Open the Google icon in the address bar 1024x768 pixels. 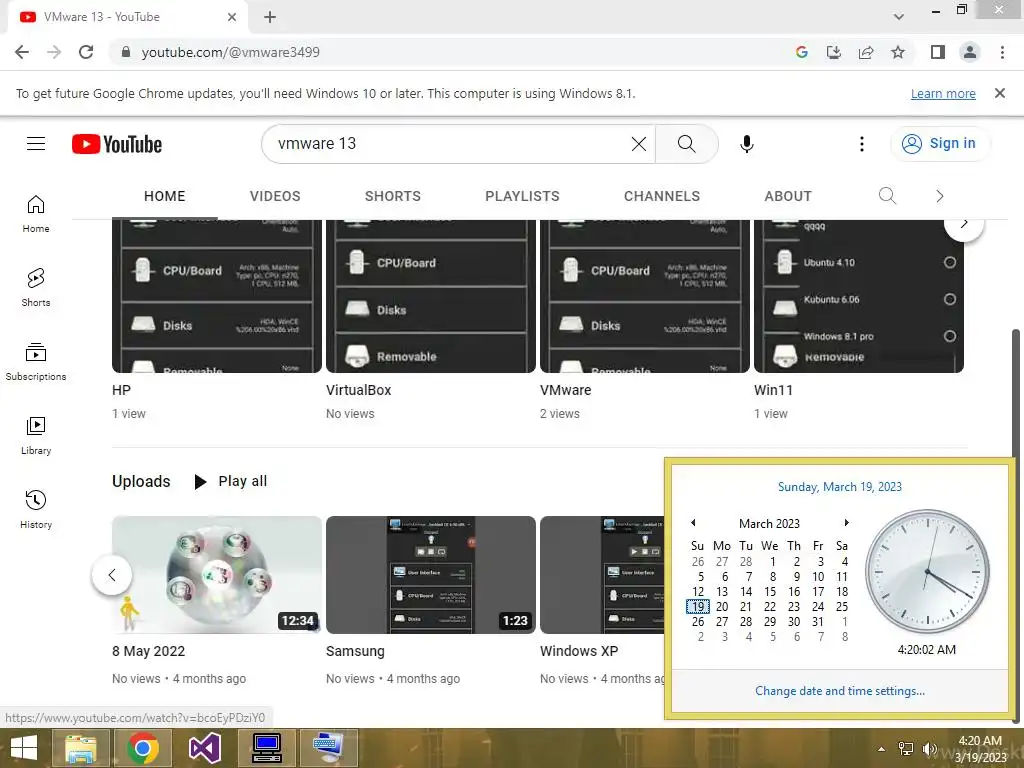pos(802,52)
